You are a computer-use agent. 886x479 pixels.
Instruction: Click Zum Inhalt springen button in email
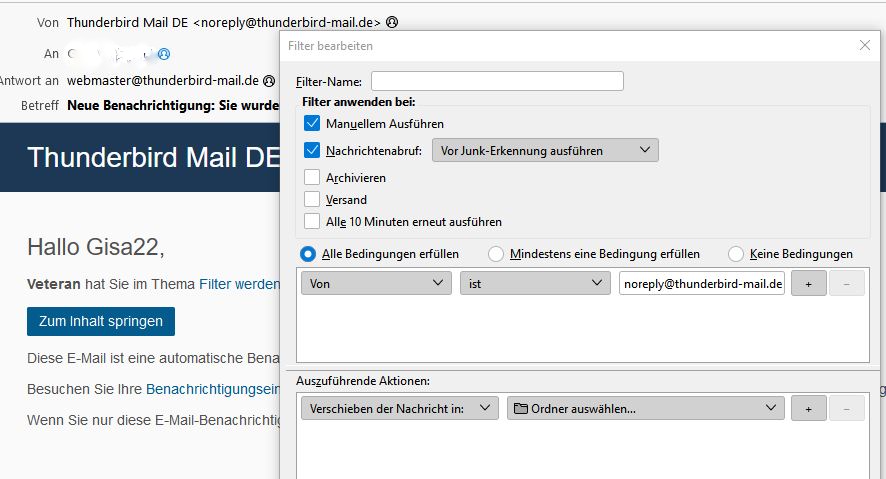tap(101, 321)
